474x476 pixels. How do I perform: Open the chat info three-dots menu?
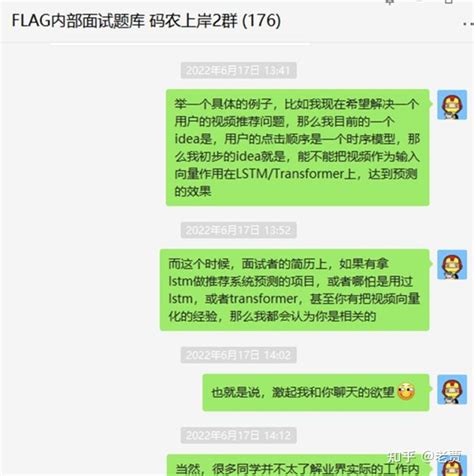tap(468, 23)
